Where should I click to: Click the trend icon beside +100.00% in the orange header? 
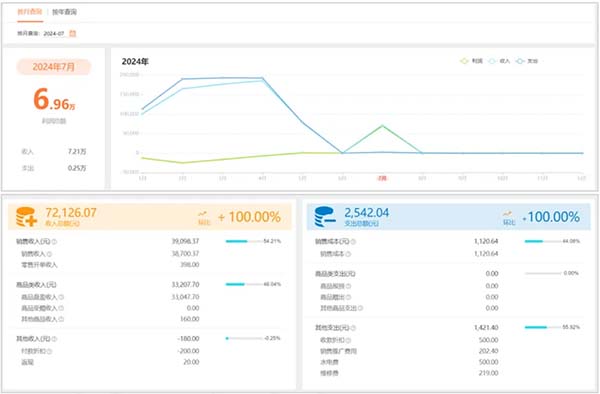pyautogui.click(x=203, y=214)
